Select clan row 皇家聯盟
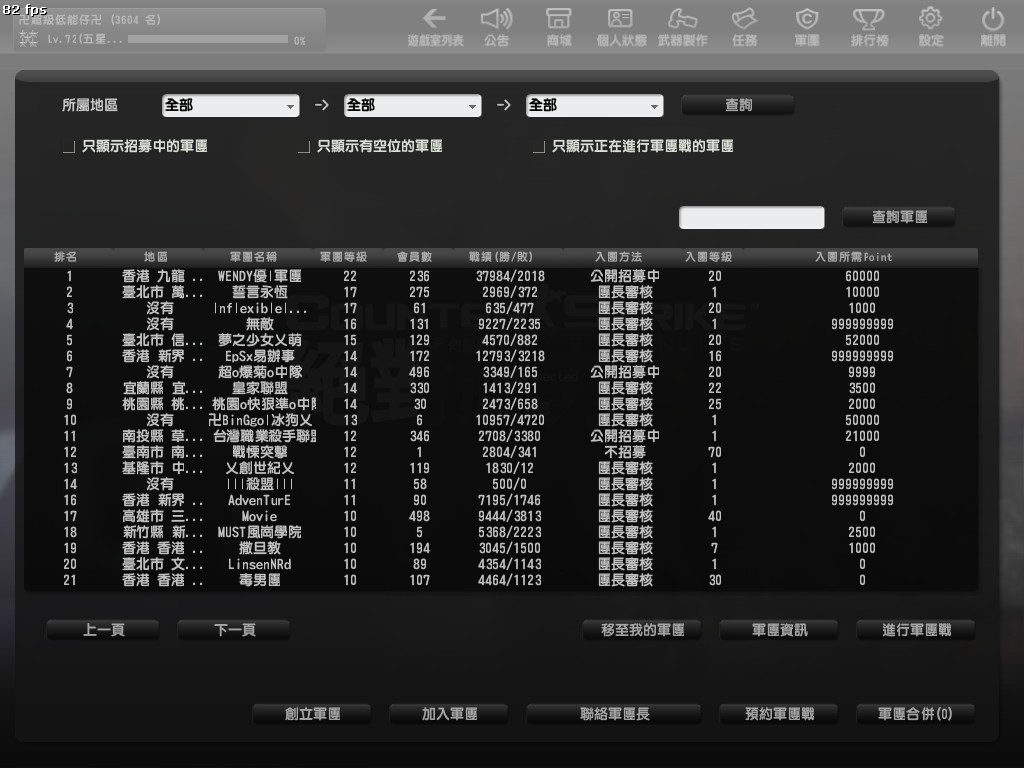This screenshot has height=768, width=1024. (x=501, y=388)
